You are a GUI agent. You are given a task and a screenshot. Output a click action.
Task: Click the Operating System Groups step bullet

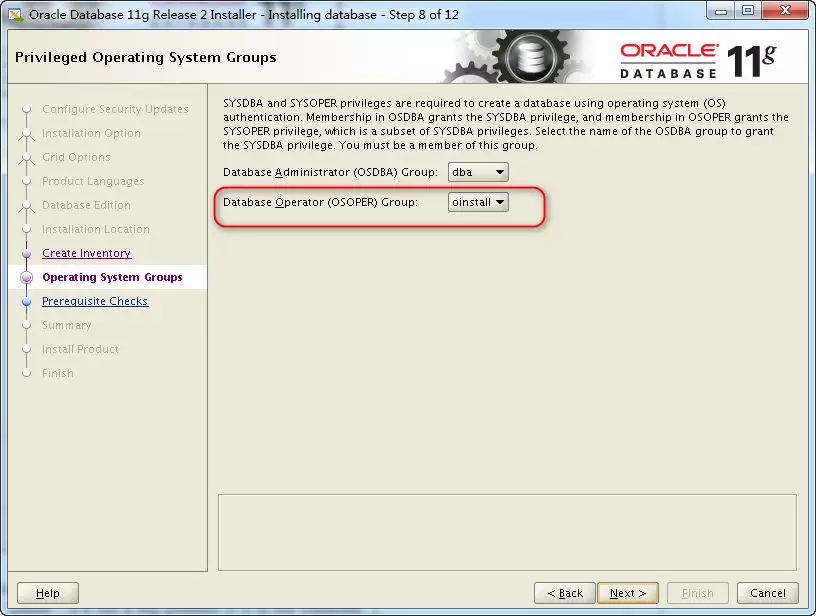click(x=27, y=277)
